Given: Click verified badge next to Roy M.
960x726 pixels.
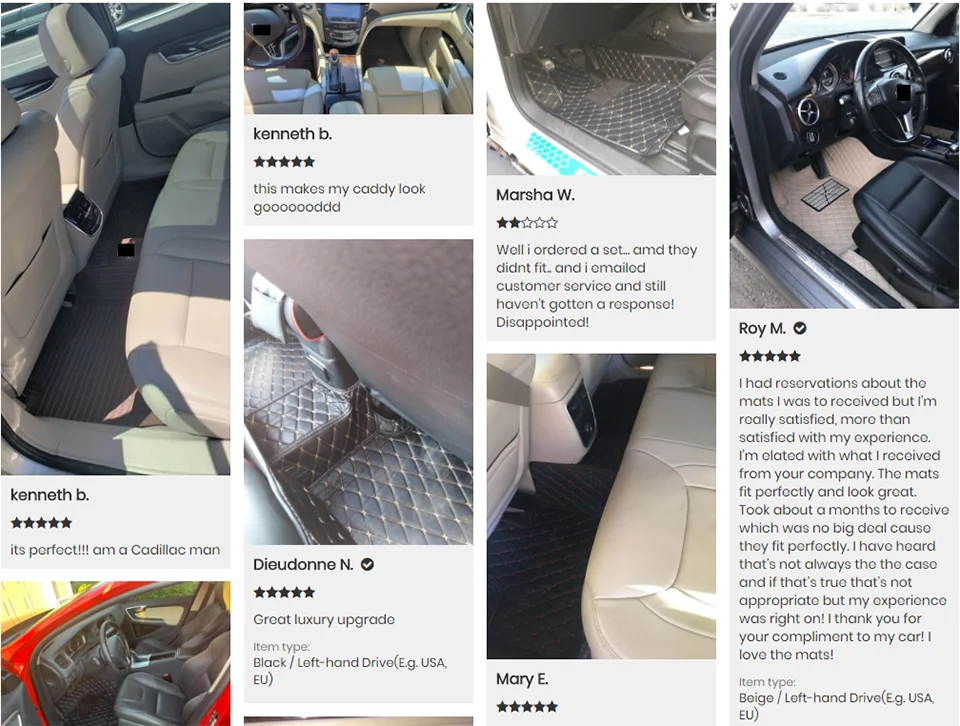Looking at the screenshot, I should 800,329.
